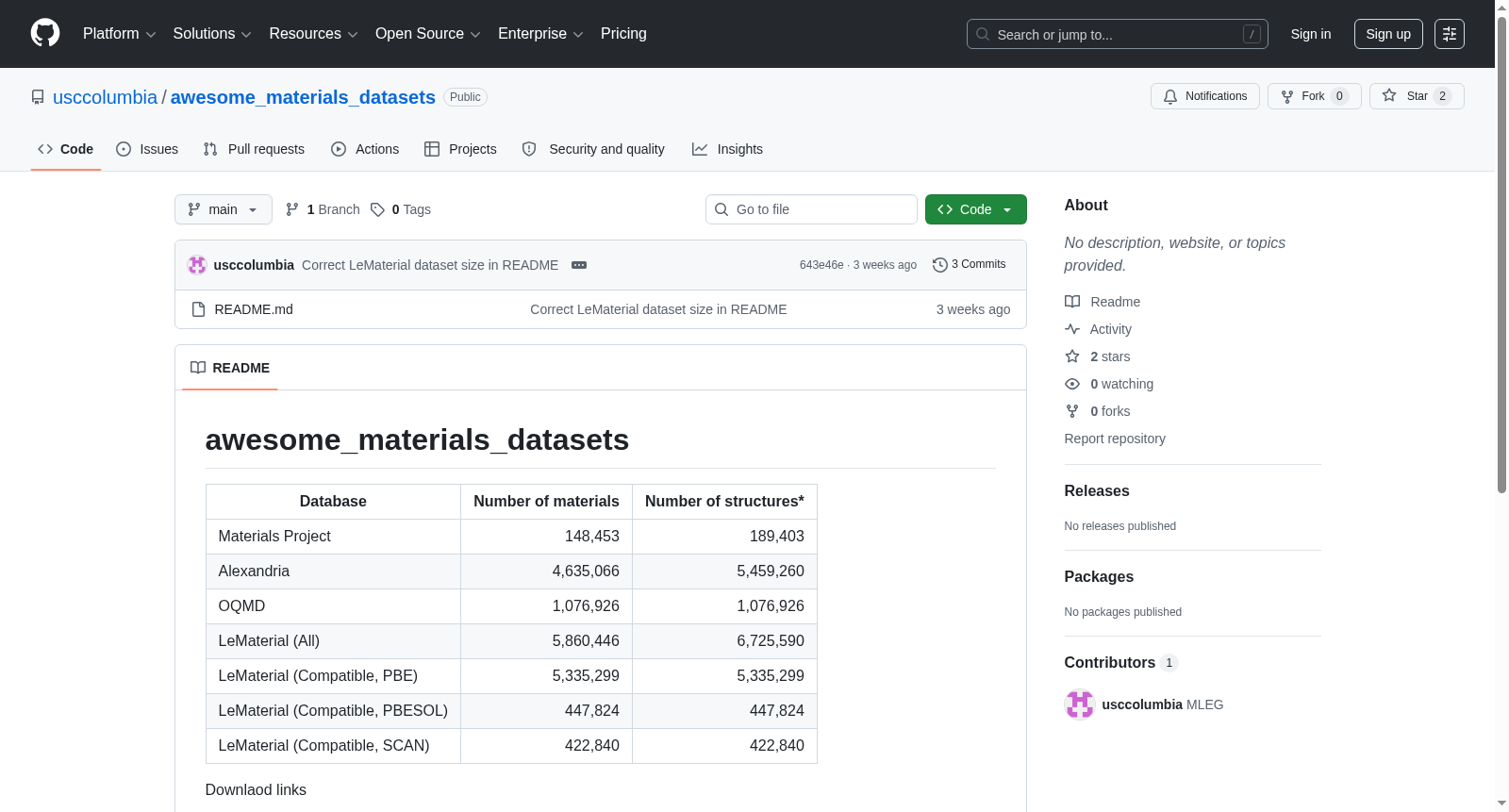Click the book icon in README tab
Screen dimensions: 1509x812
(198, 368)
